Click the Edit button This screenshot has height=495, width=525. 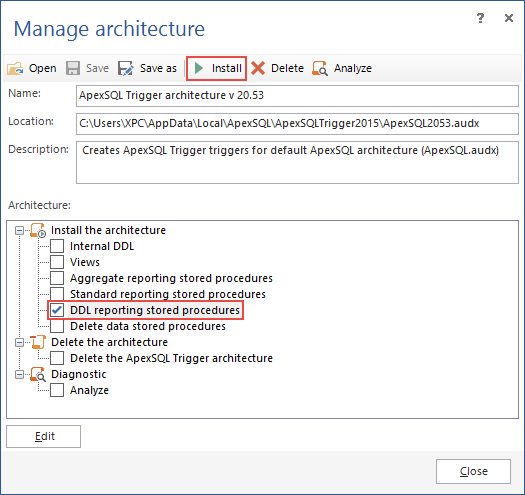point(44,436)
